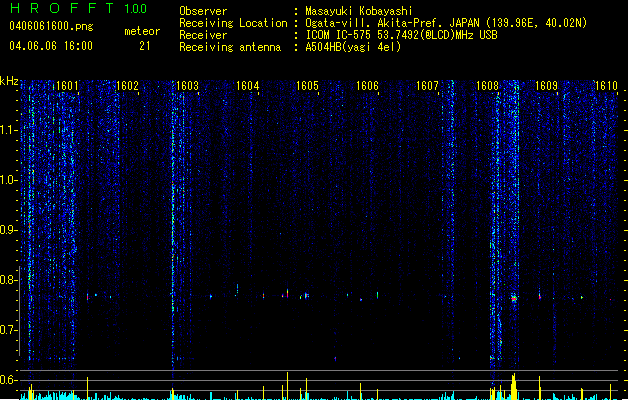Click the 1608 time marker
The height and width of the screenshot is (400, 629).
(x=487, y=86)
